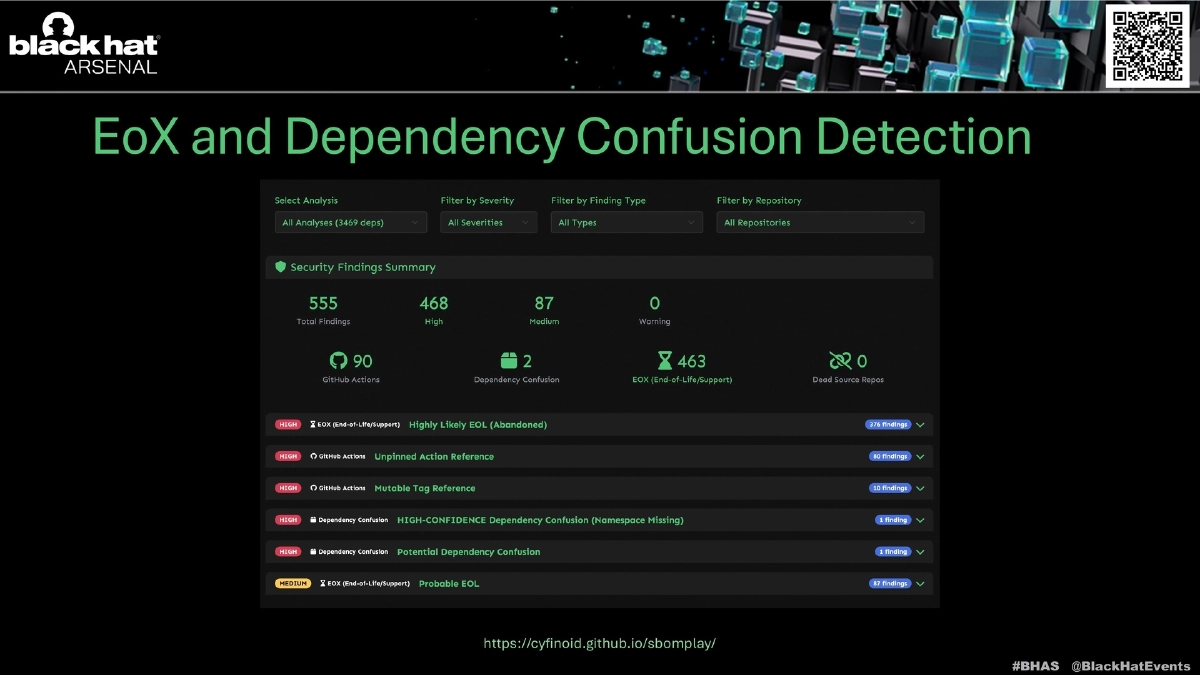This screenshot has height=675, width=1200.
Task: Click the EOX hourglass icon
Action: click(665, 361)
